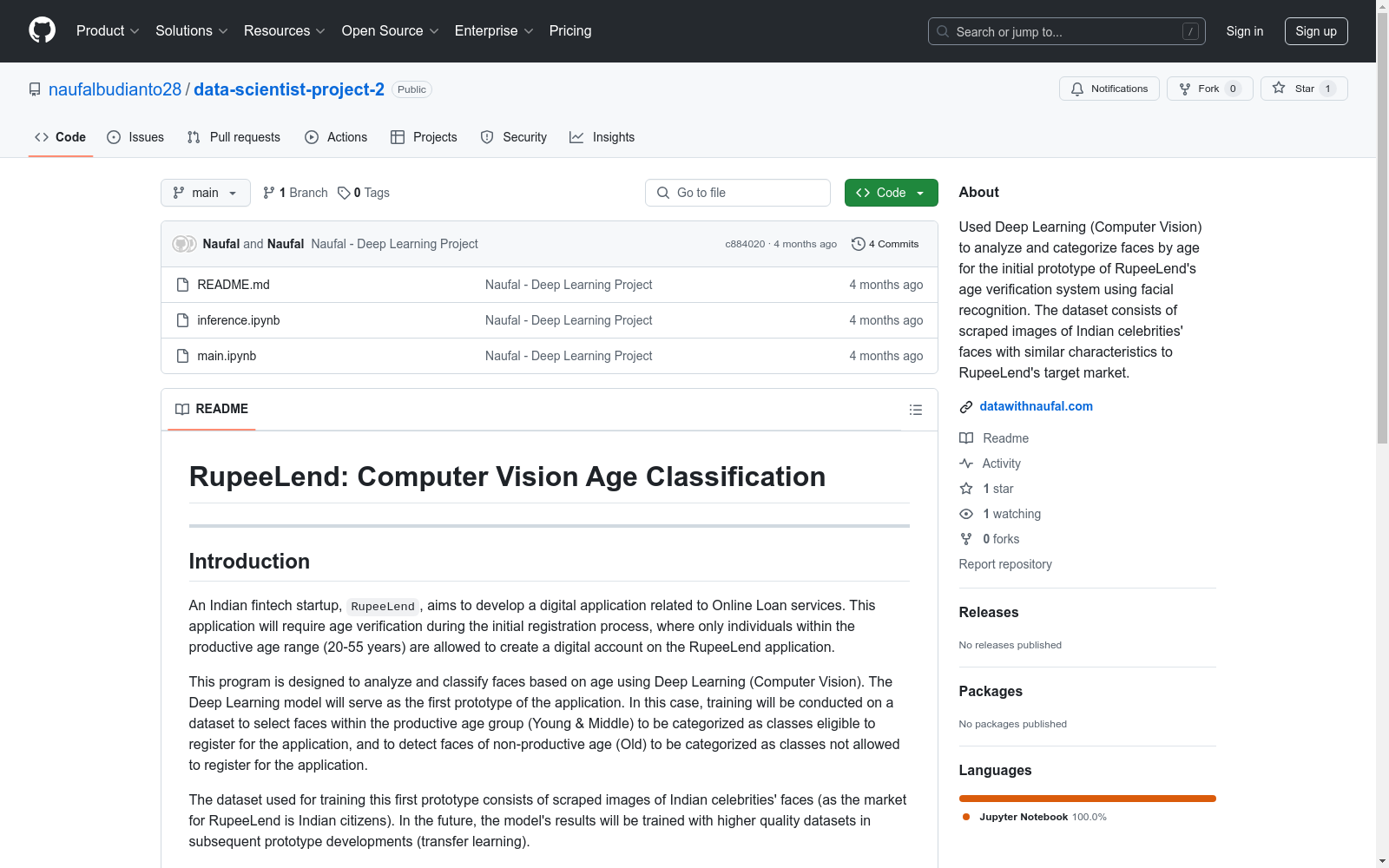Click the Notifications bell button

(x=1109, y=89)
